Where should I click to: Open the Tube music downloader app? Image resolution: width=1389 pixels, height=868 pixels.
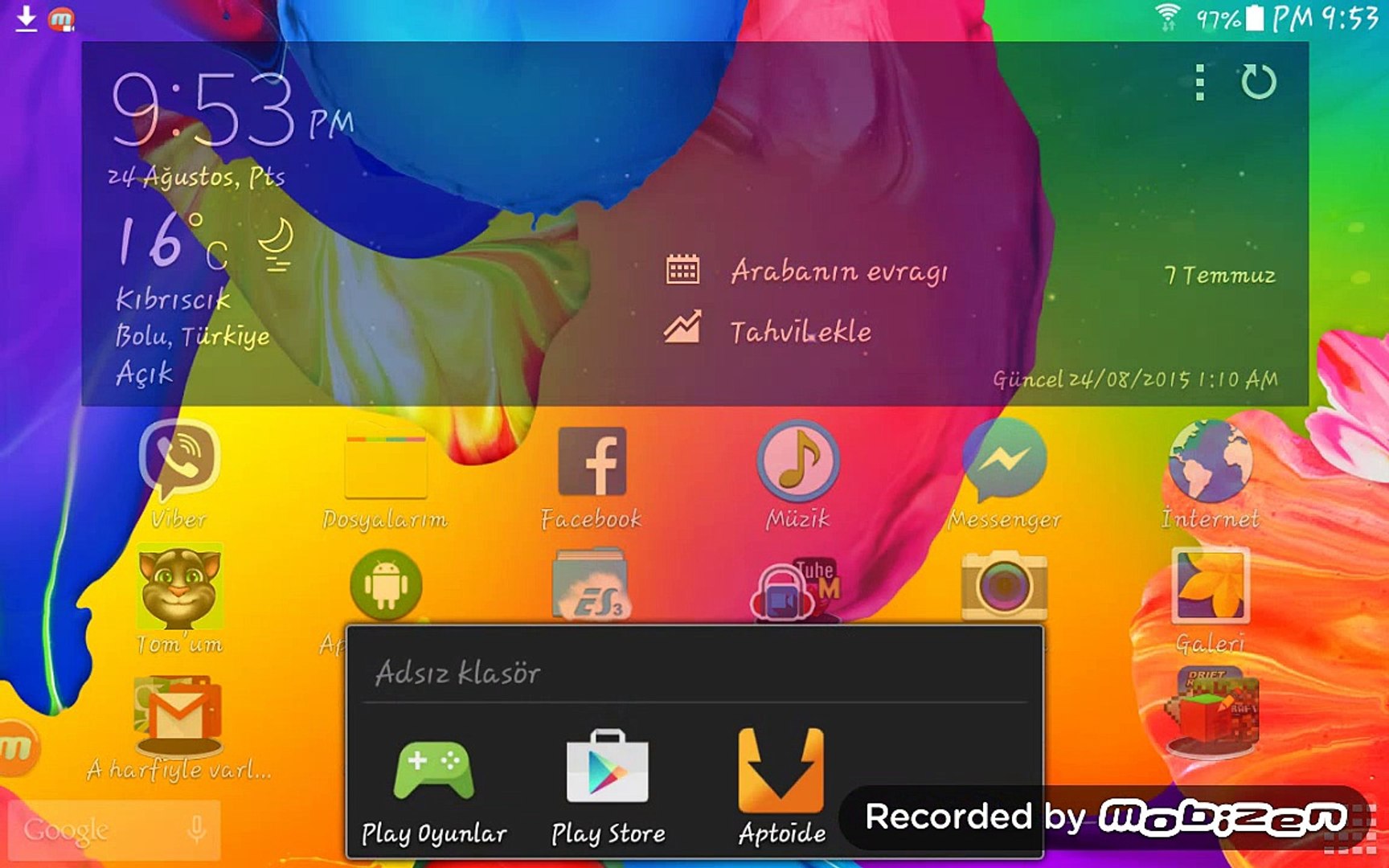[796, 591]
